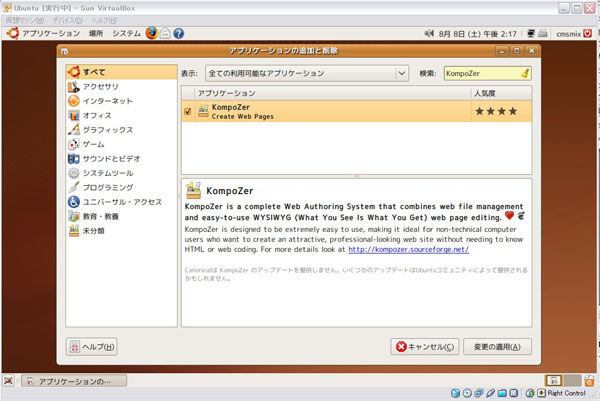
Task: Select the すべて category icon
Action: 74,72
